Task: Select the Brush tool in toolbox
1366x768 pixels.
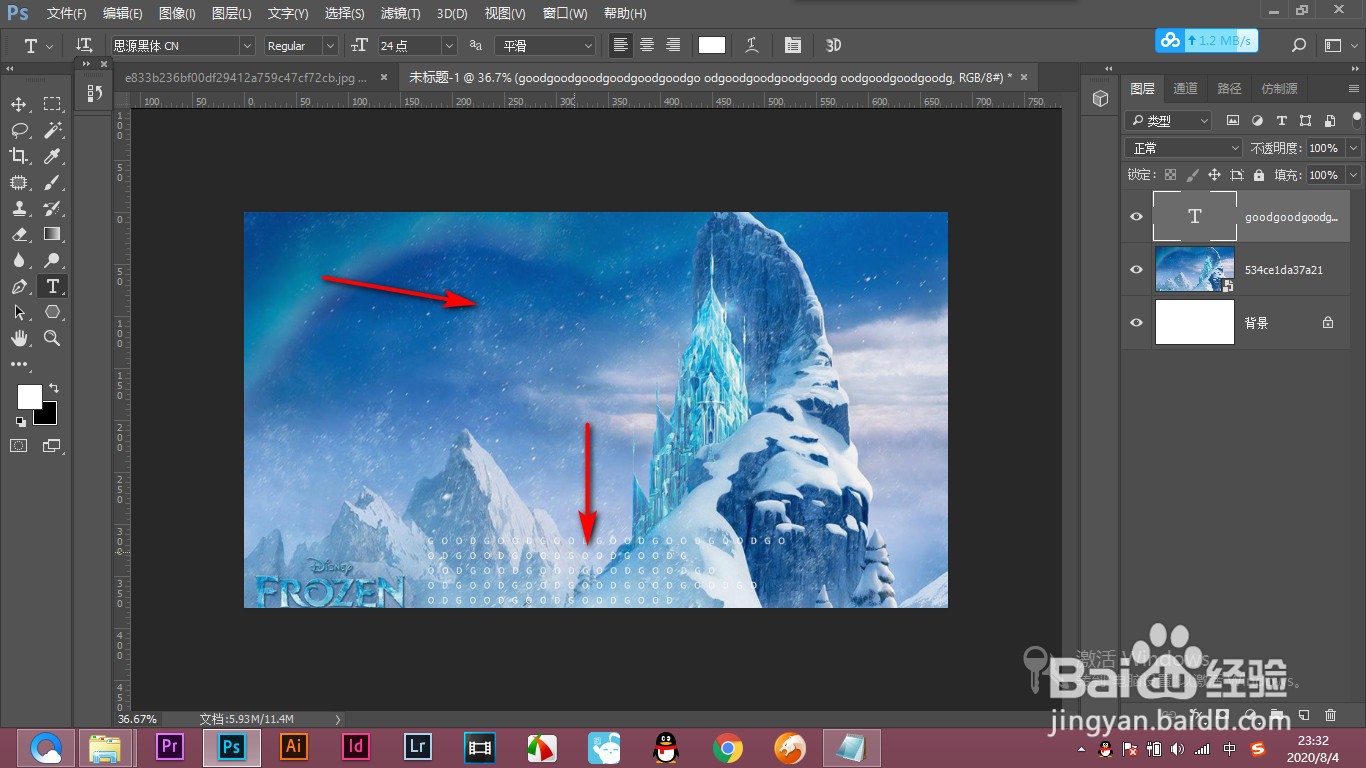Action: tap(52, 182)
